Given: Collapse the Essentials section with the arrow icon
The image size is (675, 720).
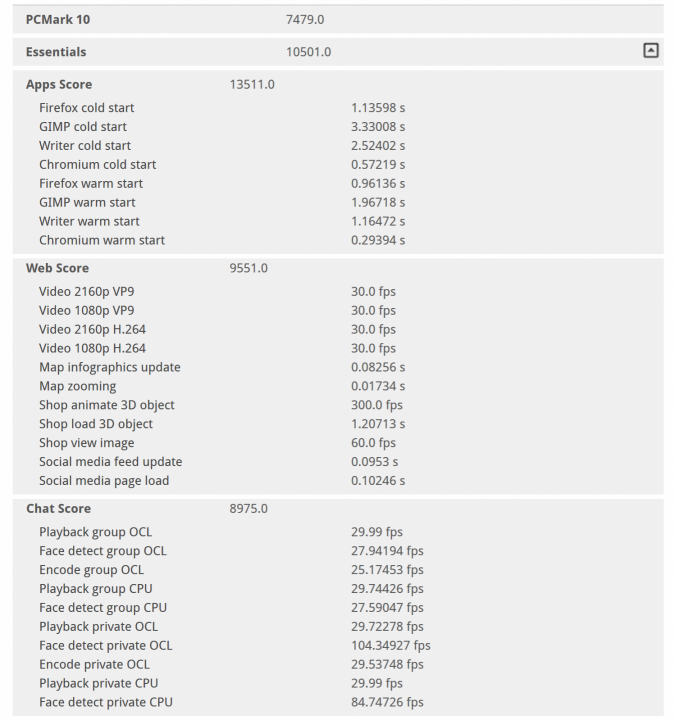Looking at the screenshot, I should coord(650,51).
